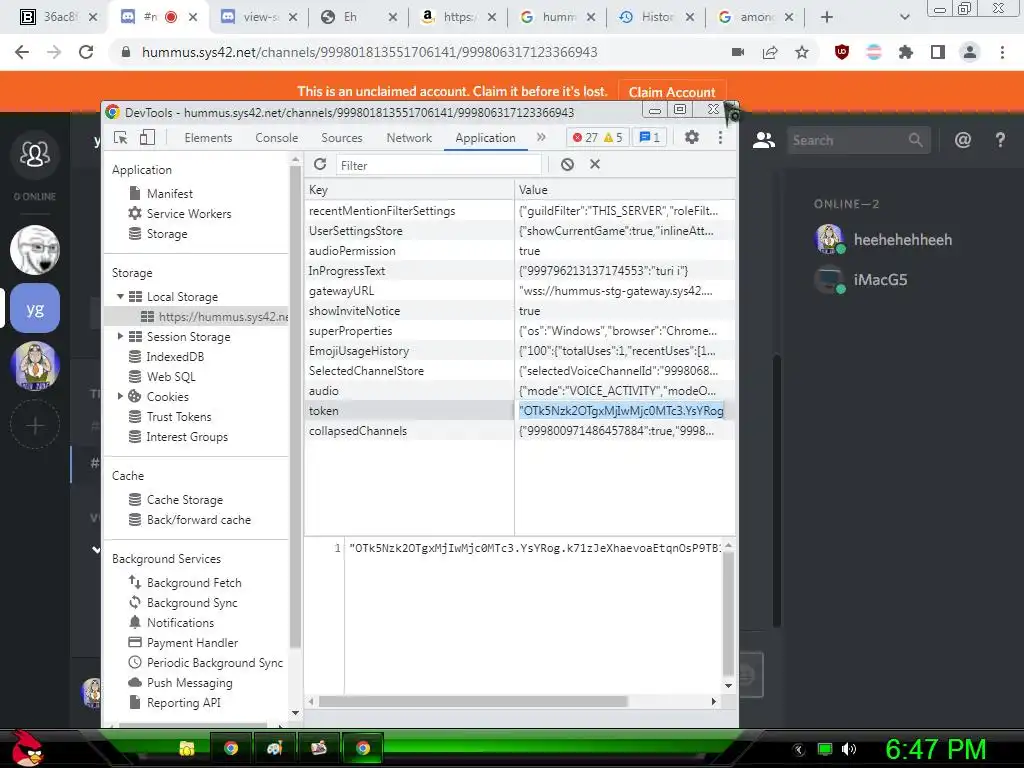Screen dimensions: 1024x768
Task: Expand the Cookies tree arrow
Action: (120, 396)
